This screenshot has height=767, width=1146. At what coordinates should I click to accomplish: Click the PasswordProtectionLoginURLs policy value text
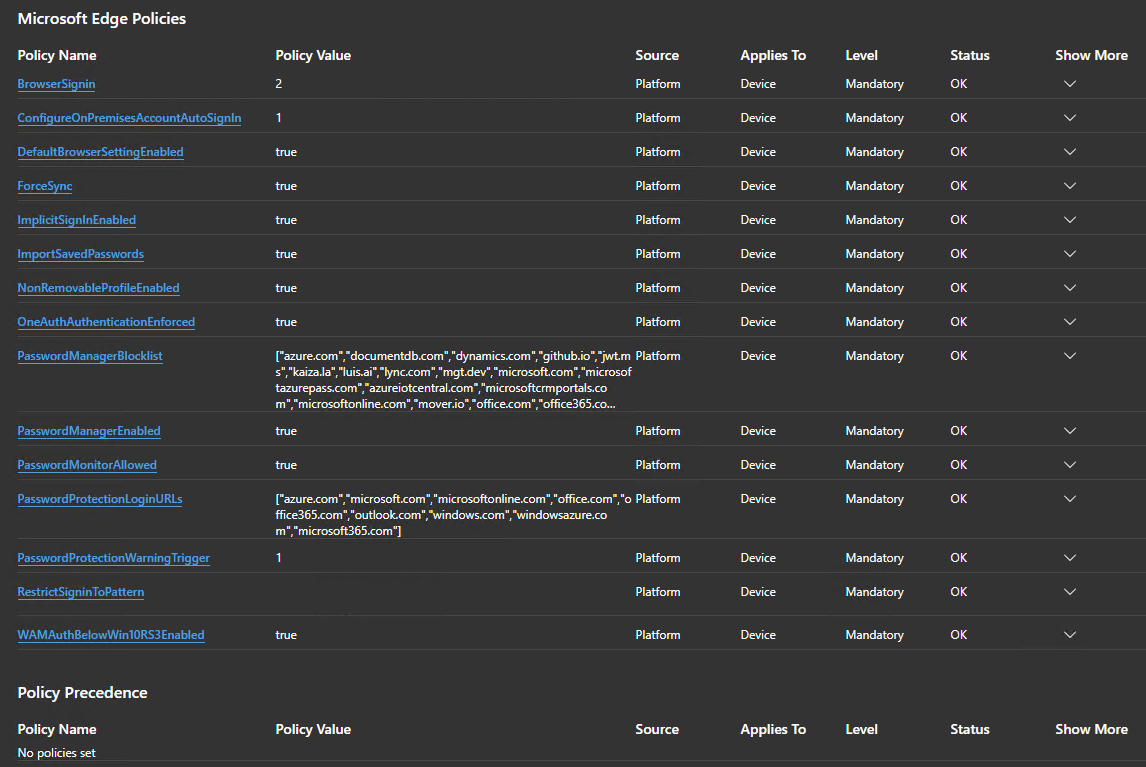click(x=453, y=515)
